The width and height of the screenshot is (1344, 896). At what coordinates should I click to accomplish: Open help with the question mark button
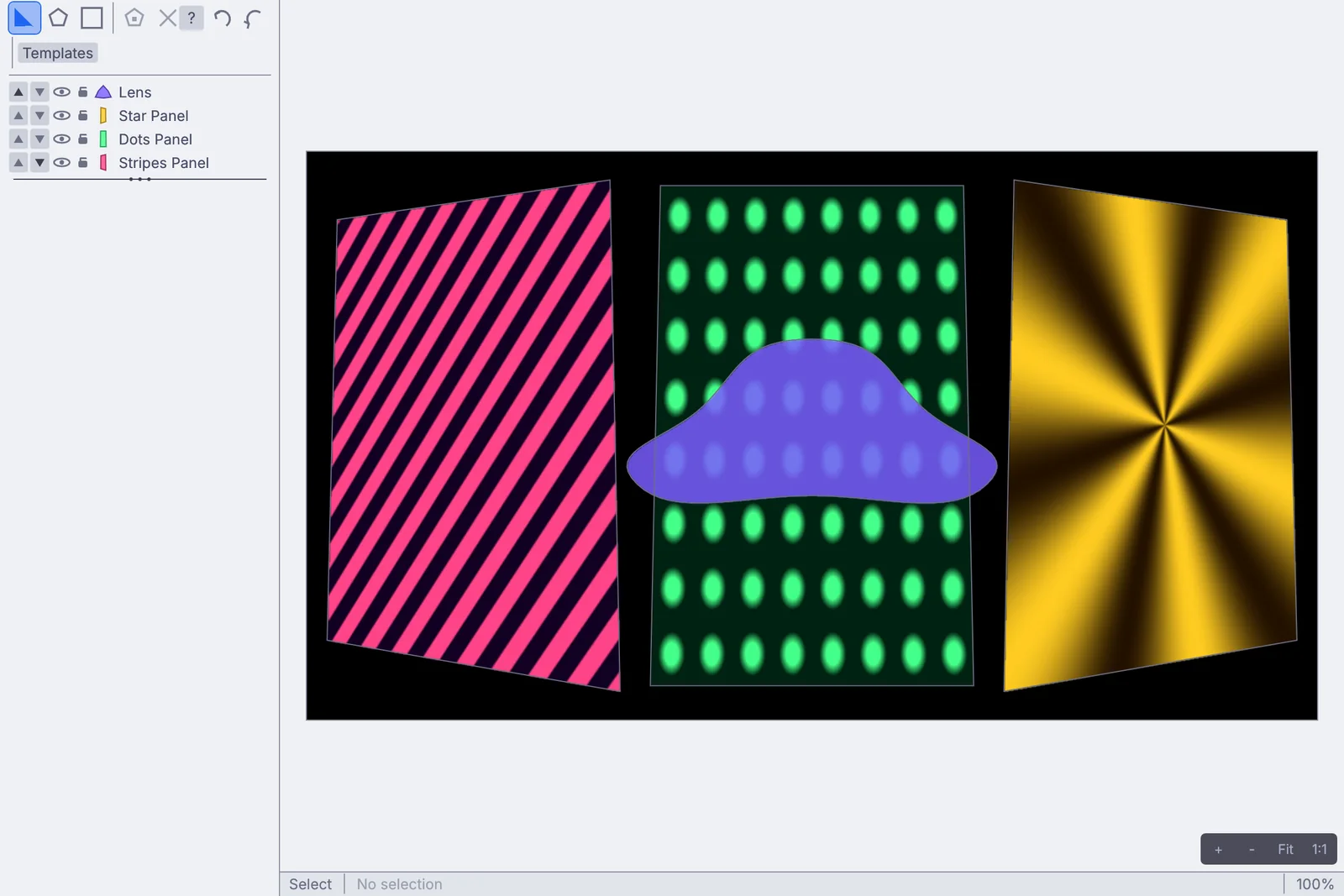pos(192,18)
